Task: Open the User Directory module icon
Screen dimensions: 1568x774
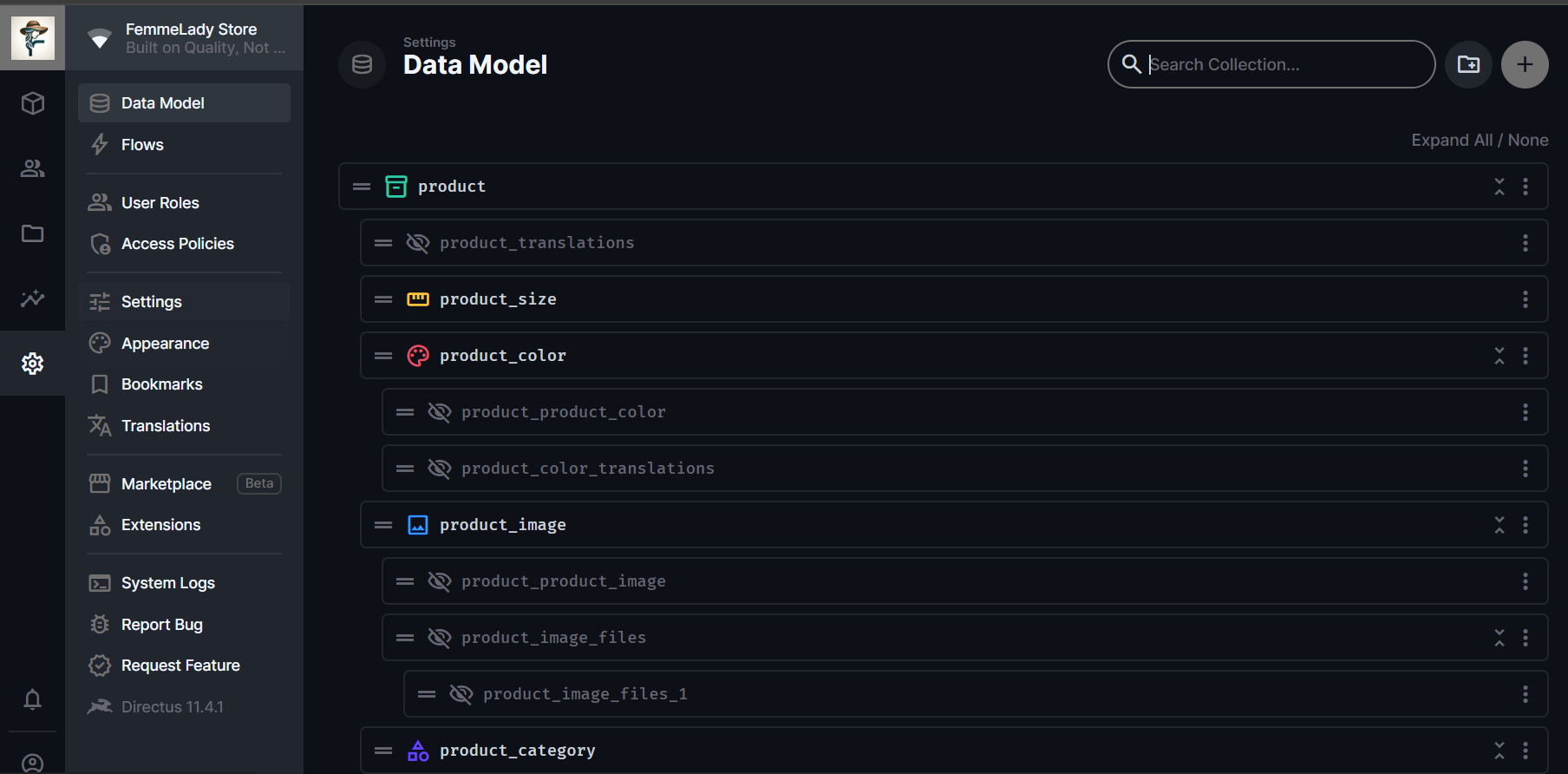Action: click(32, 168)
